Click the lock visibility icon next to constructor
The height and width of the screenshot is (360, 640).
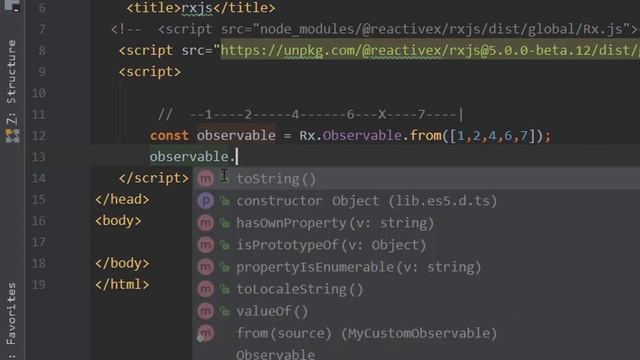224,200
